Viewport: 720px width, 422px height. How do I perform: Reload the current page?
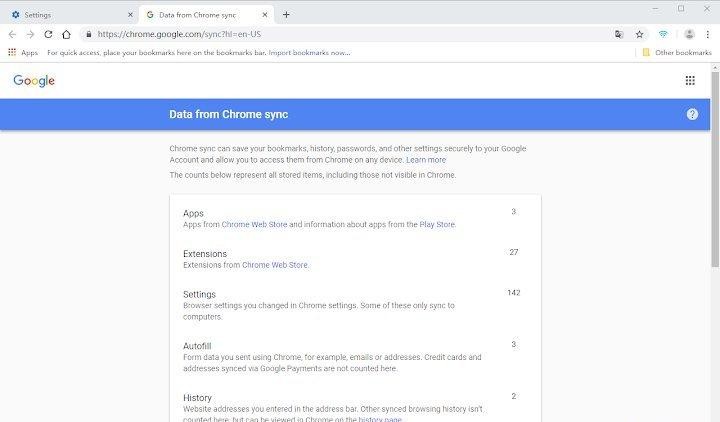click(x=47, y=34)
